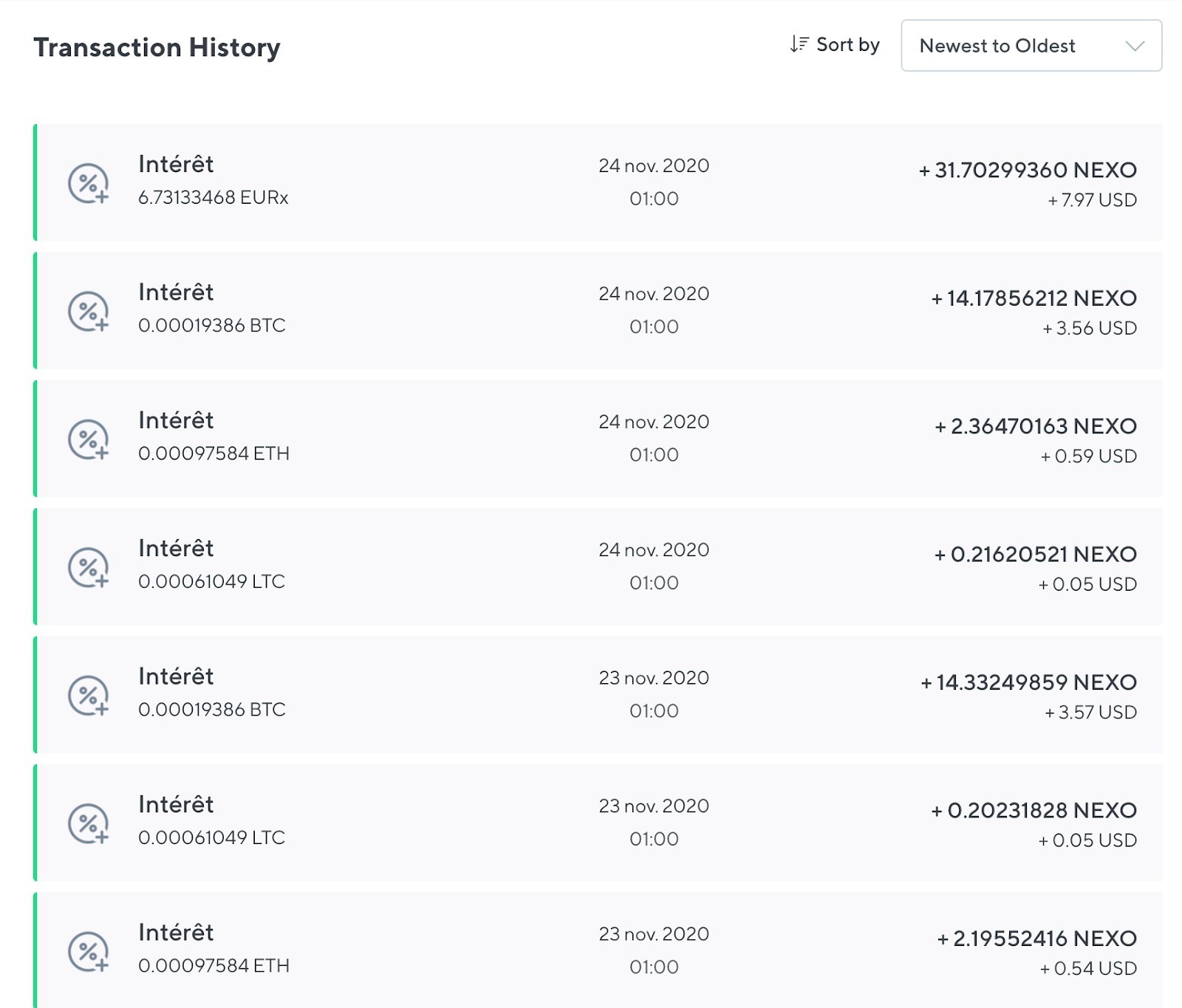Click the interest icon for 23 nov BTC row
Image resolution: width=1182 pixels, height=1008 pixels.
pos(89,695)
